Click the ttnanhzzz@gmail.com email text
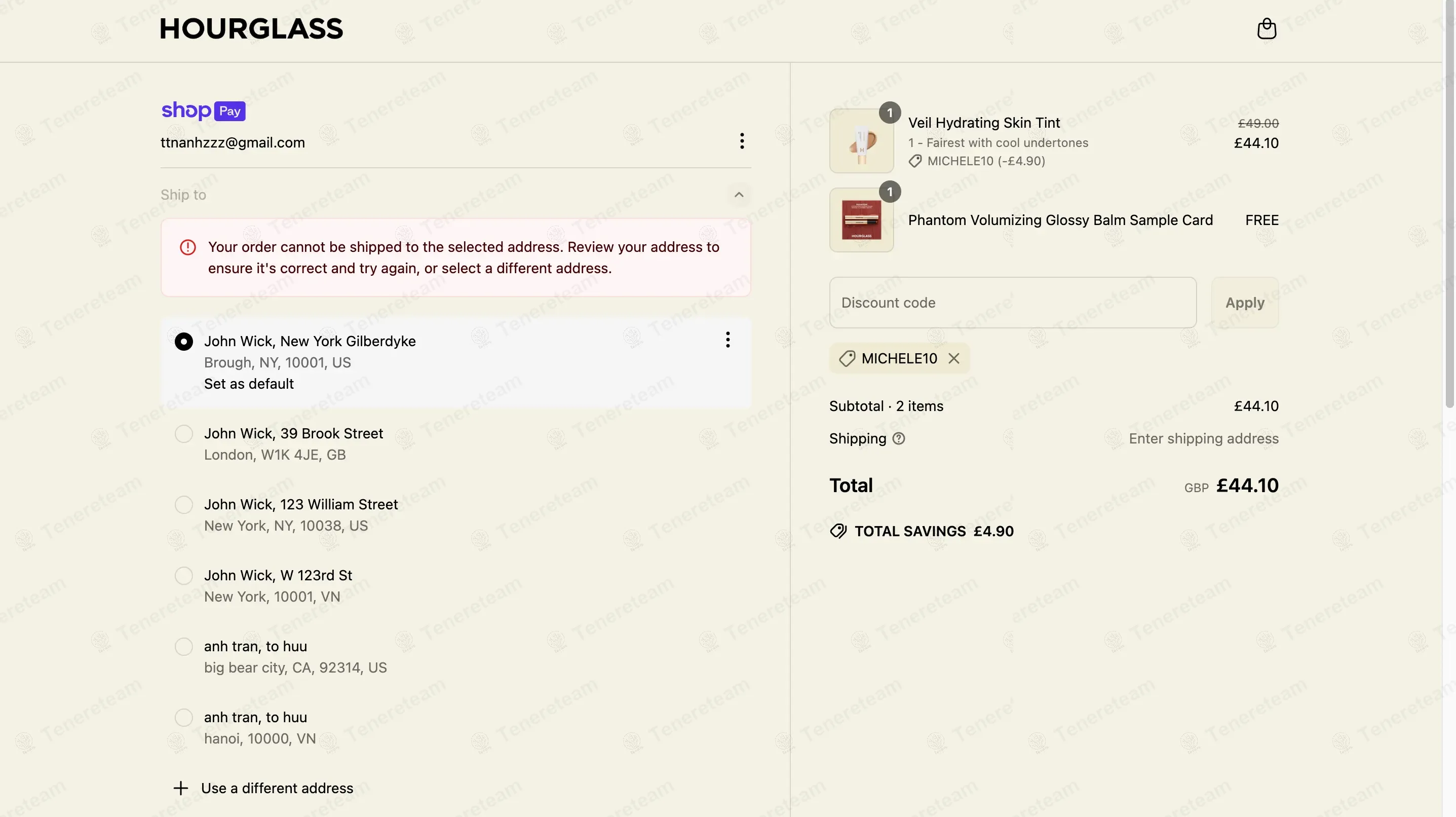This screenshot has width=1456, height=817. [233, 142]
